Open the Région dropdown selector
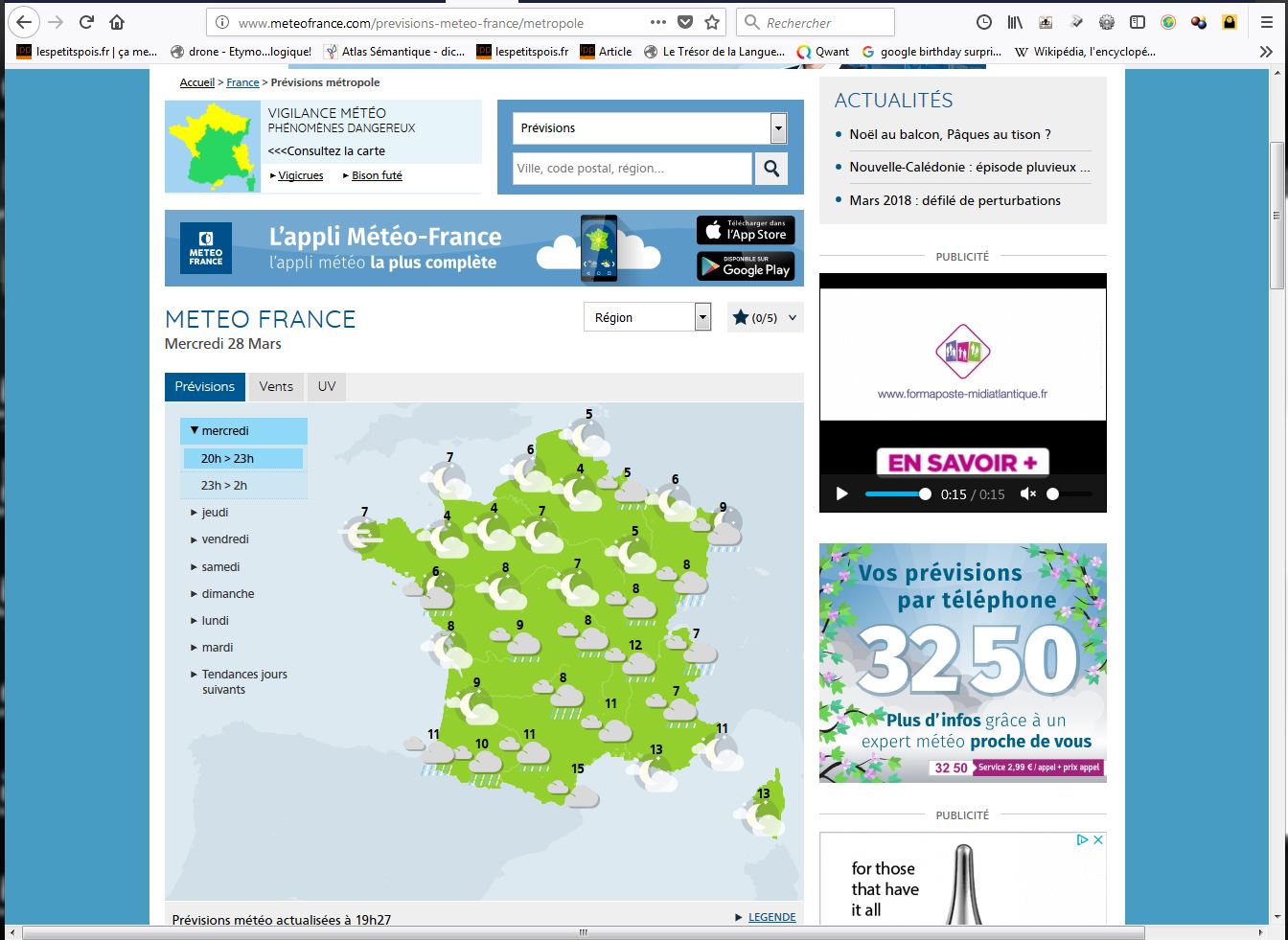Image resolution: width=1288 pixels, height=940 pixels. click(x=647, y=317)
